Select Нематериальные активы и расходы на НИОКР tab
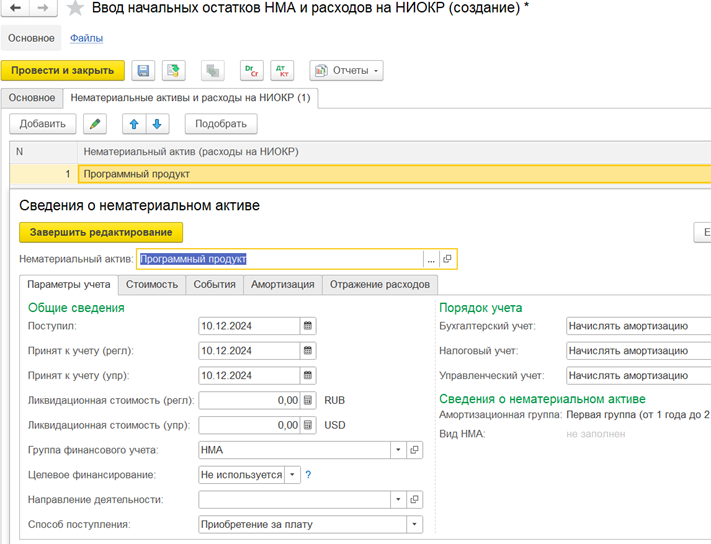711x544 pixels. tap(190, 98)
